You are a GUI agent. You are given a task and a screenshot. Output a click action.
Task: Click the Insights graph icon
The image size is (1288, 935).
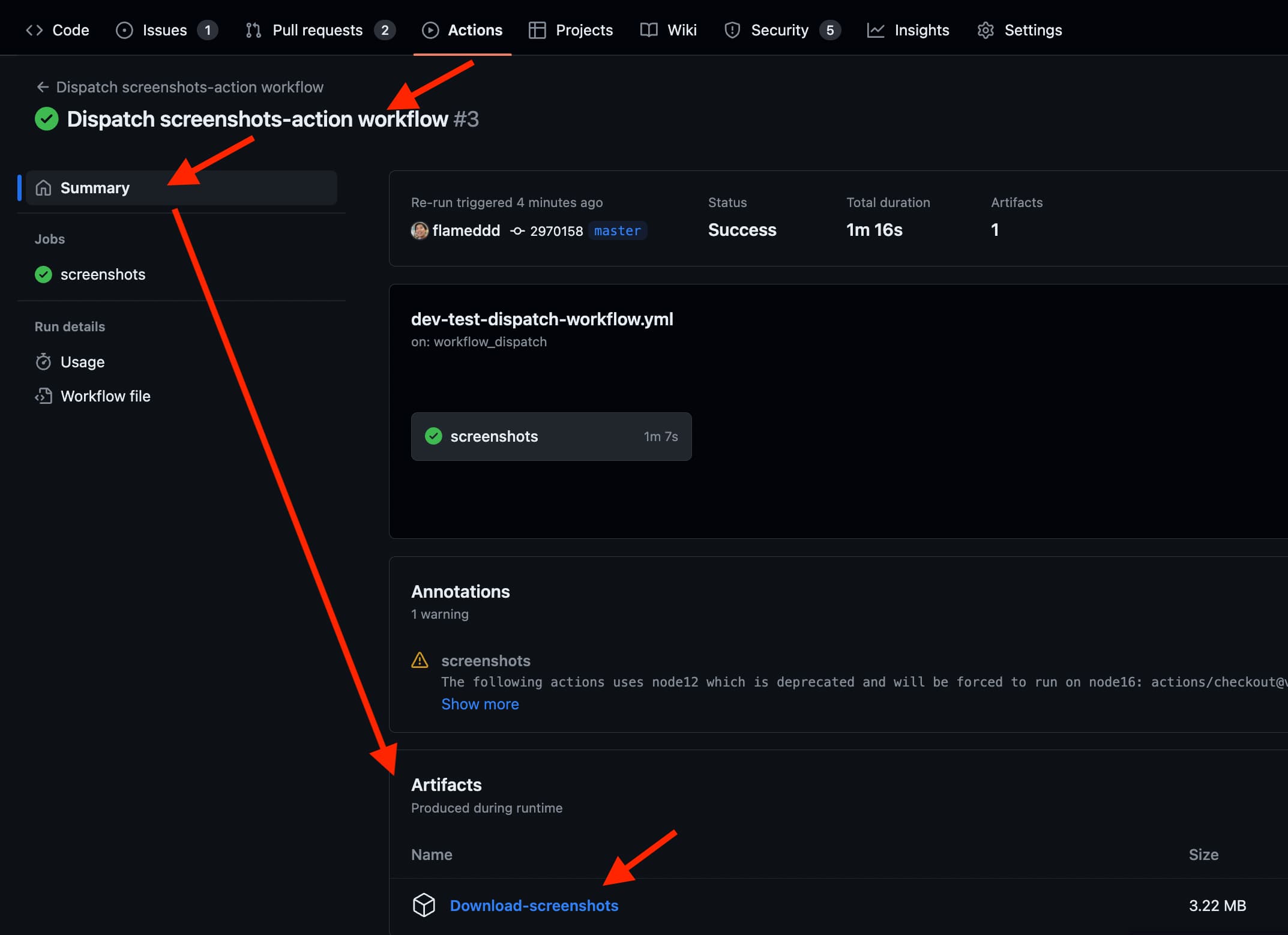pos(875,30)
